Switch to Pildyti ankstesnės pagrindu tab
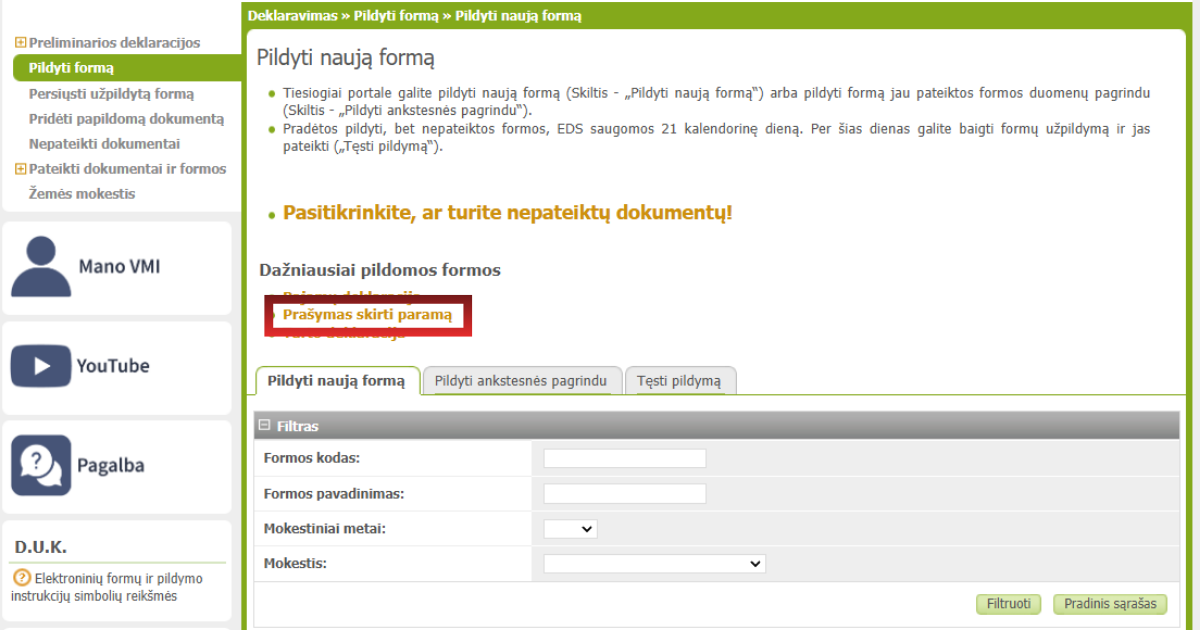This screenshot has width=1200, height=630. click(x=521, y=381)
